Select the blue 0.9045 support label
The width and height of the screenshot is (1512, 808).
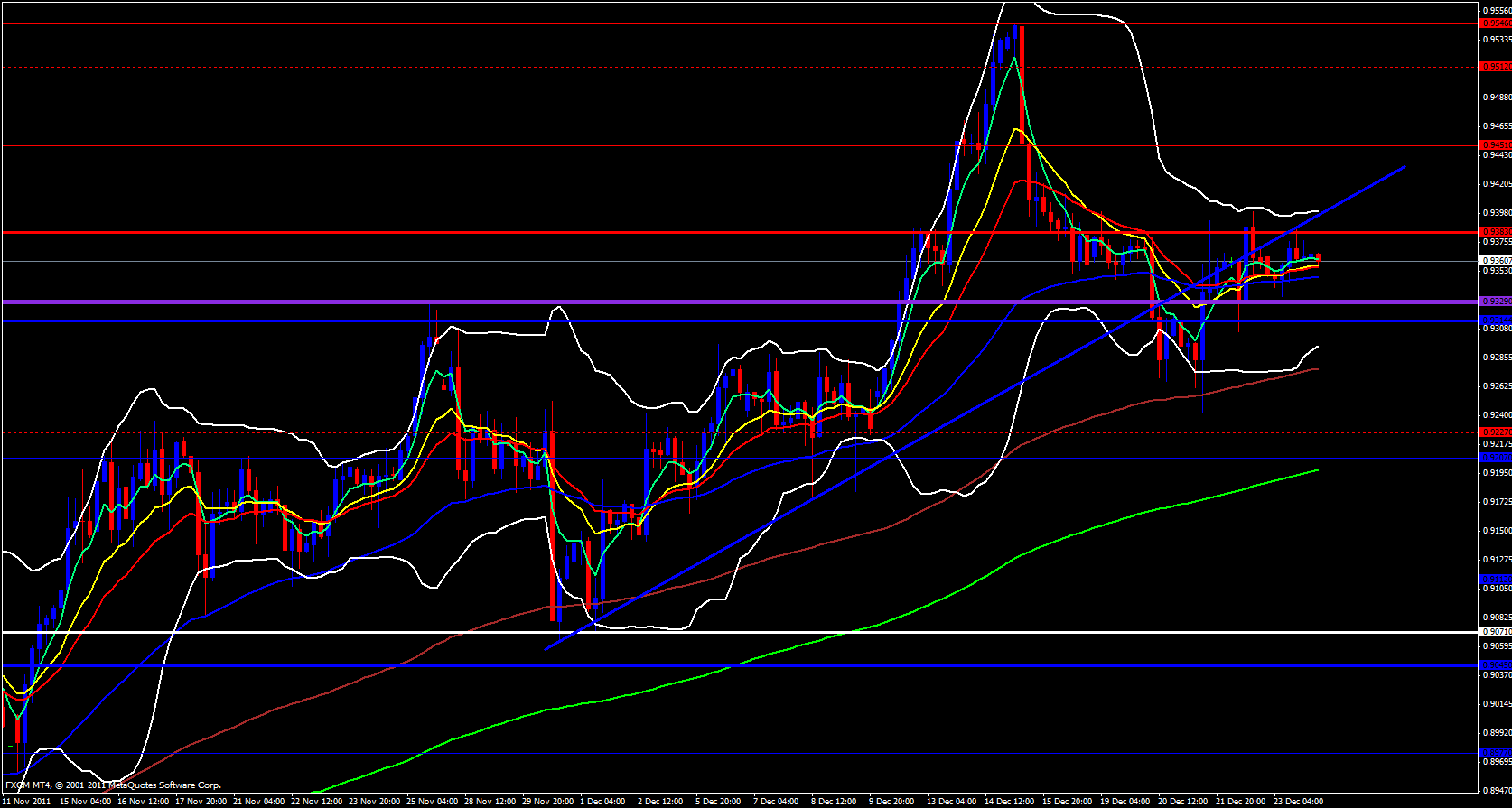pyautogui.click(x=1495, y=665)
